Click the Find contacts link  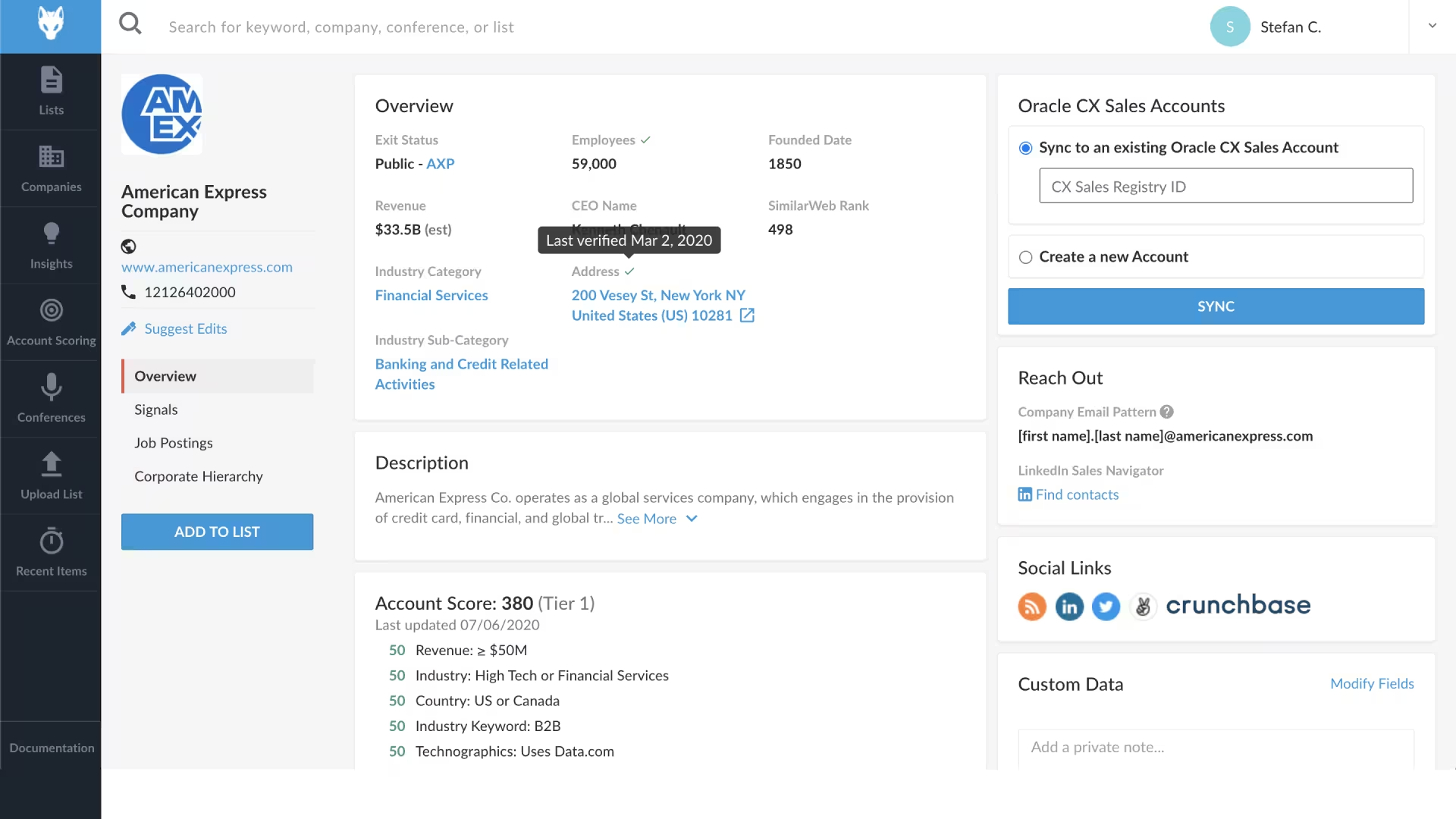click(x=1077, y=494)
